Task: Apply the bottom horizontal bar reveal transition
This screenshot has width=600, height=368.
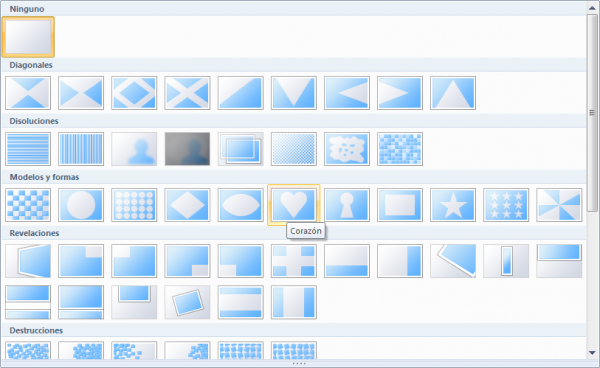Action: pos(347,261)
